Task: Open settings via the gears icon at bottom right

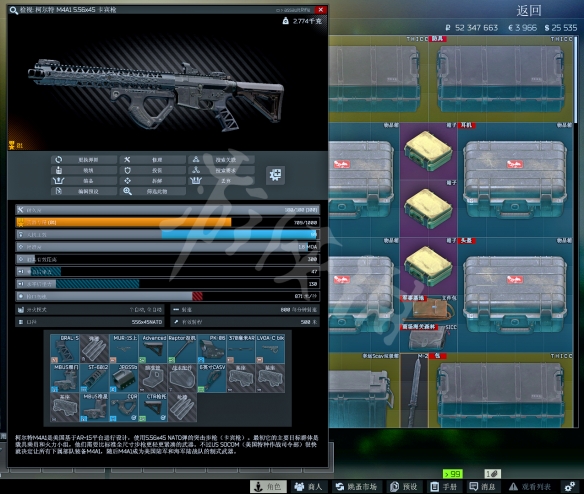Action: [570, 487]
